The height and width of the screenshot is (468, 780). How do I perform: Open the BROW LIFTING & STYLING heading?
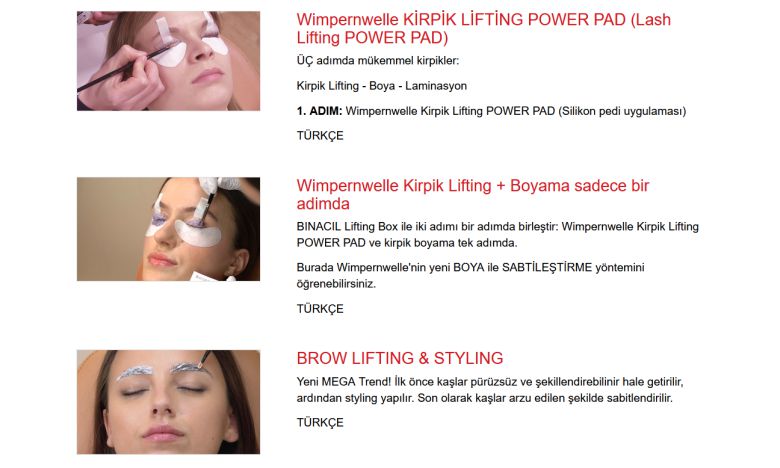[x=400, y=358]
